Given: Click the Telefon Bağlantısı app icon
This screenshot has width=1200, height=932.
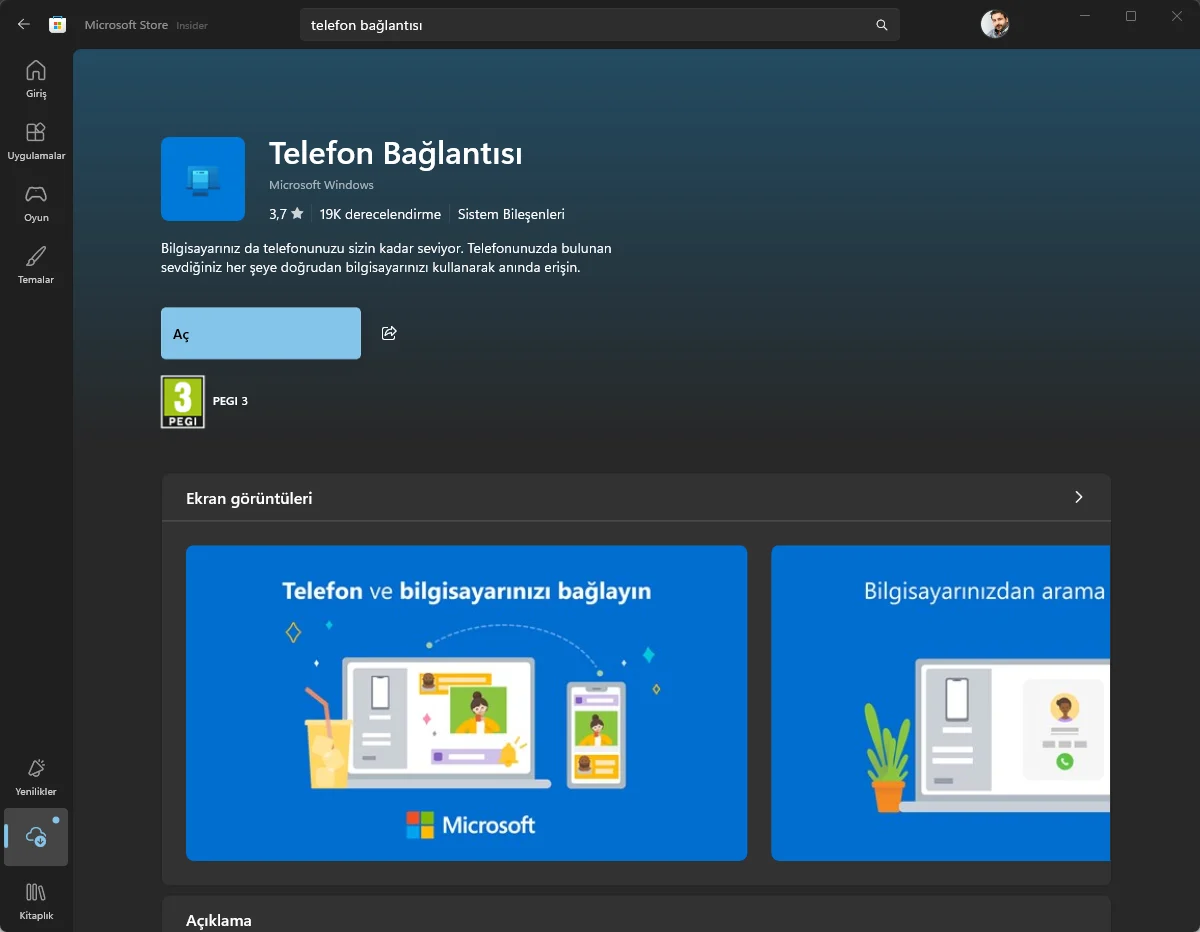Looking at the screenshot, I should [203, 179].
